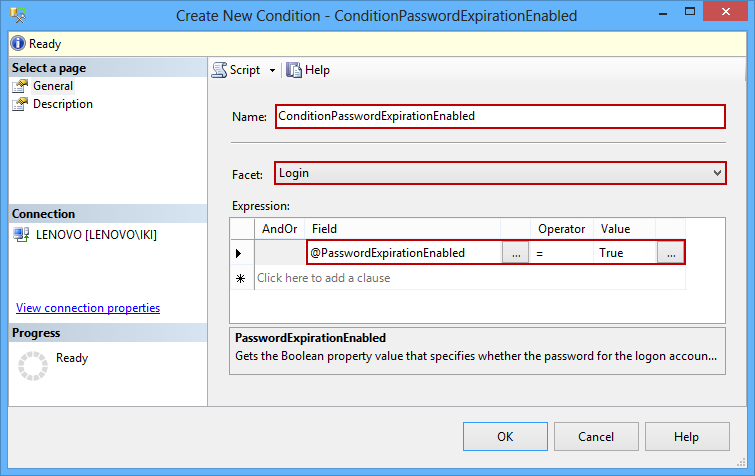Screen dimensions: 755x476
Task: Select the Description page
Action: pyautogui.click(x=62, y=104)
